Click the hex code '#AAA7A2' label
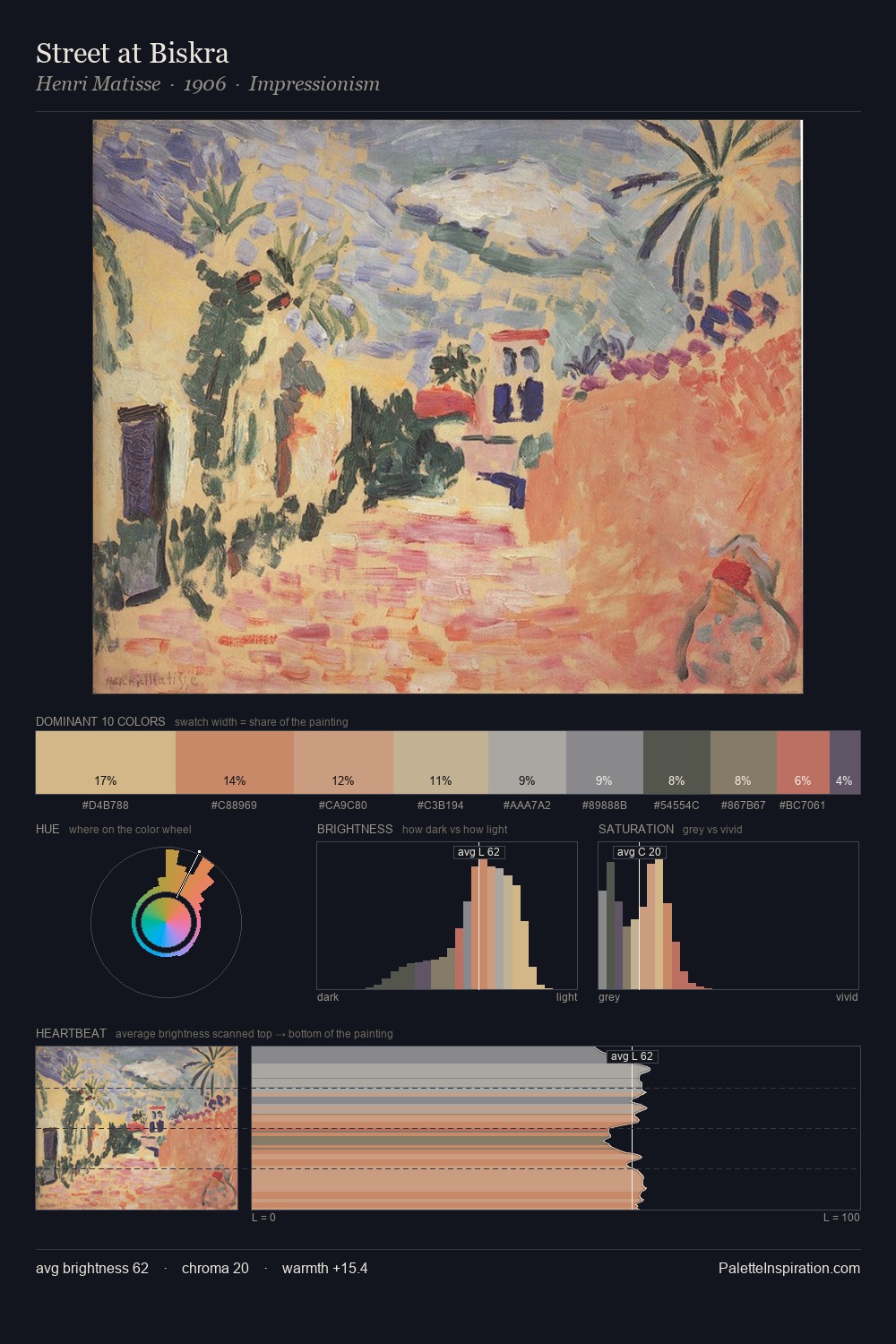Viewport: 896px width, 1344px height. 527,805
